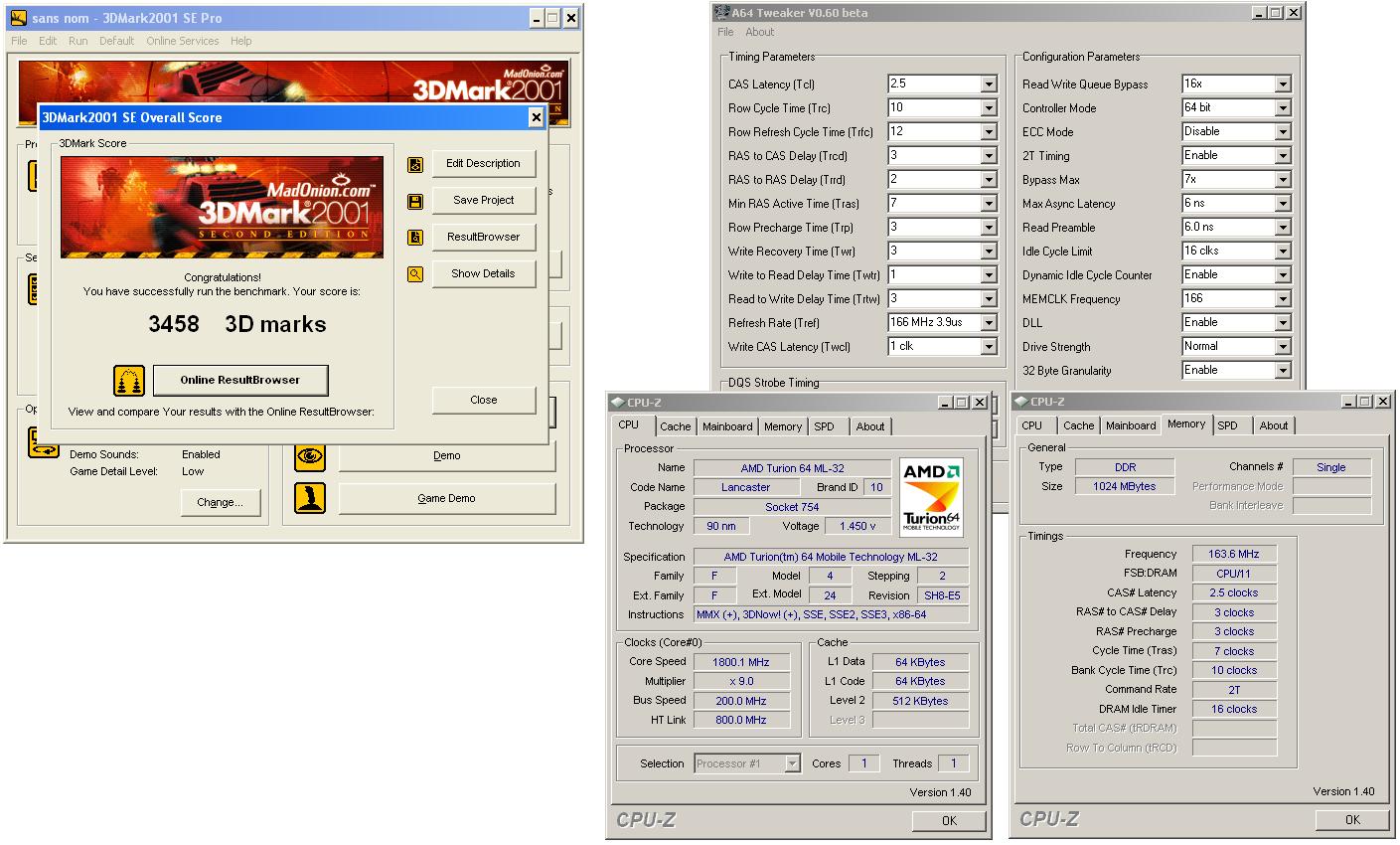1400x845 pixels.
Task: Open File menu in 3DMark2001
Action: coord(20,41)
